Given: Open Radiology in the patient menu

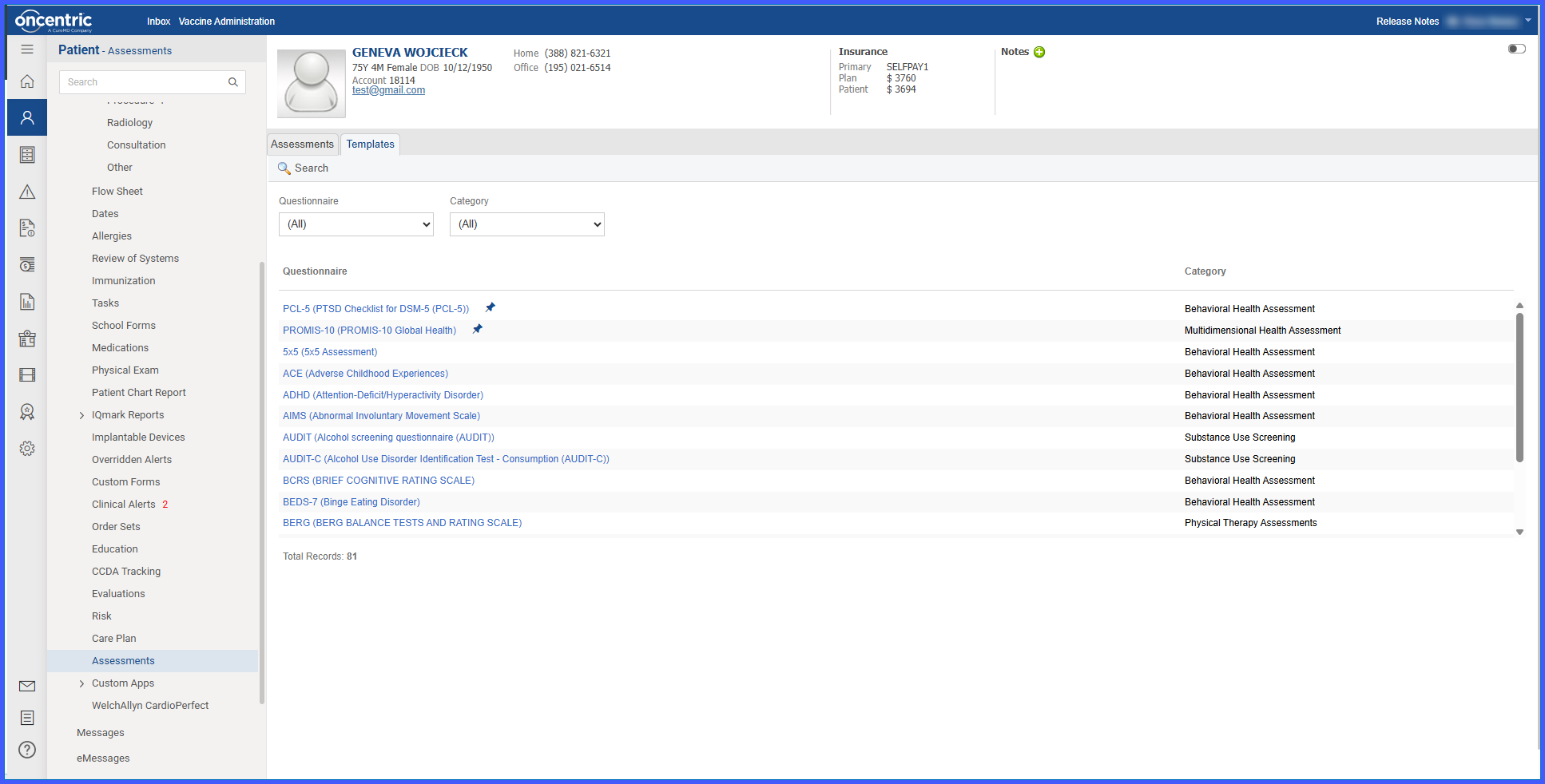Looking at the screenshot, I should (129, 123).
